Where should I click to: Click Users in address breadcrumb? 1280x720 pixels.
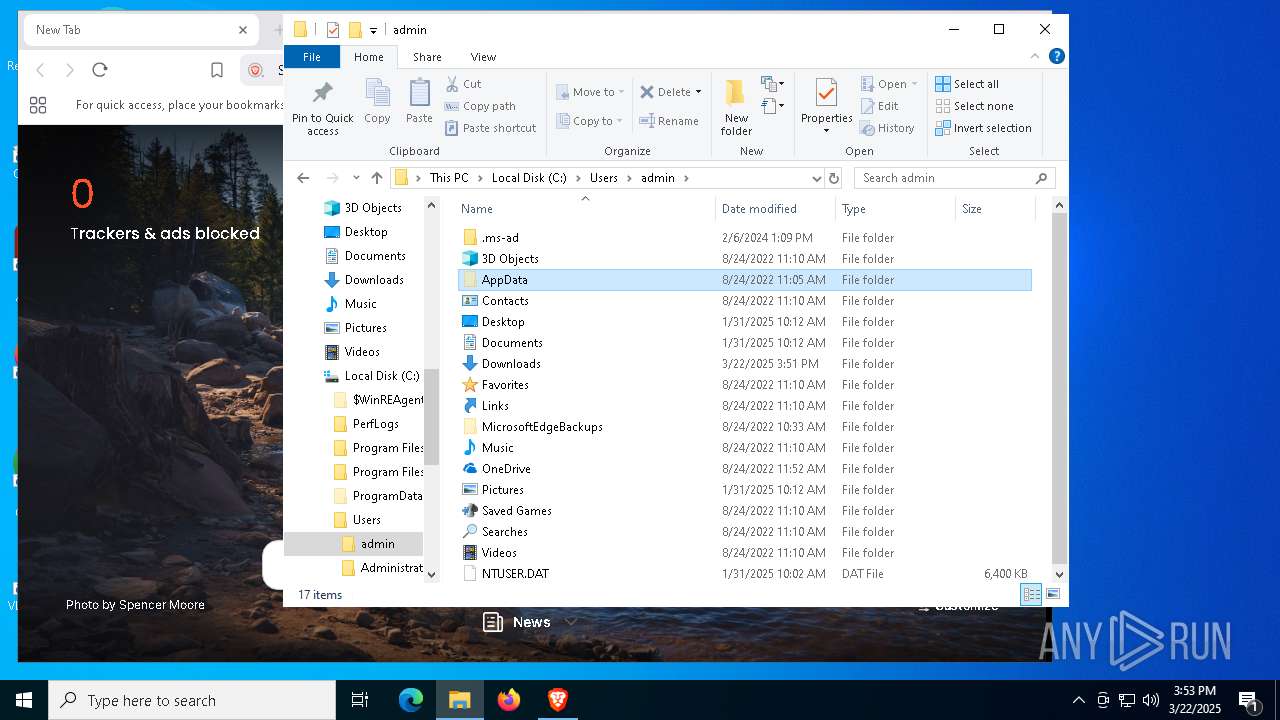click(x=603, y=178)
